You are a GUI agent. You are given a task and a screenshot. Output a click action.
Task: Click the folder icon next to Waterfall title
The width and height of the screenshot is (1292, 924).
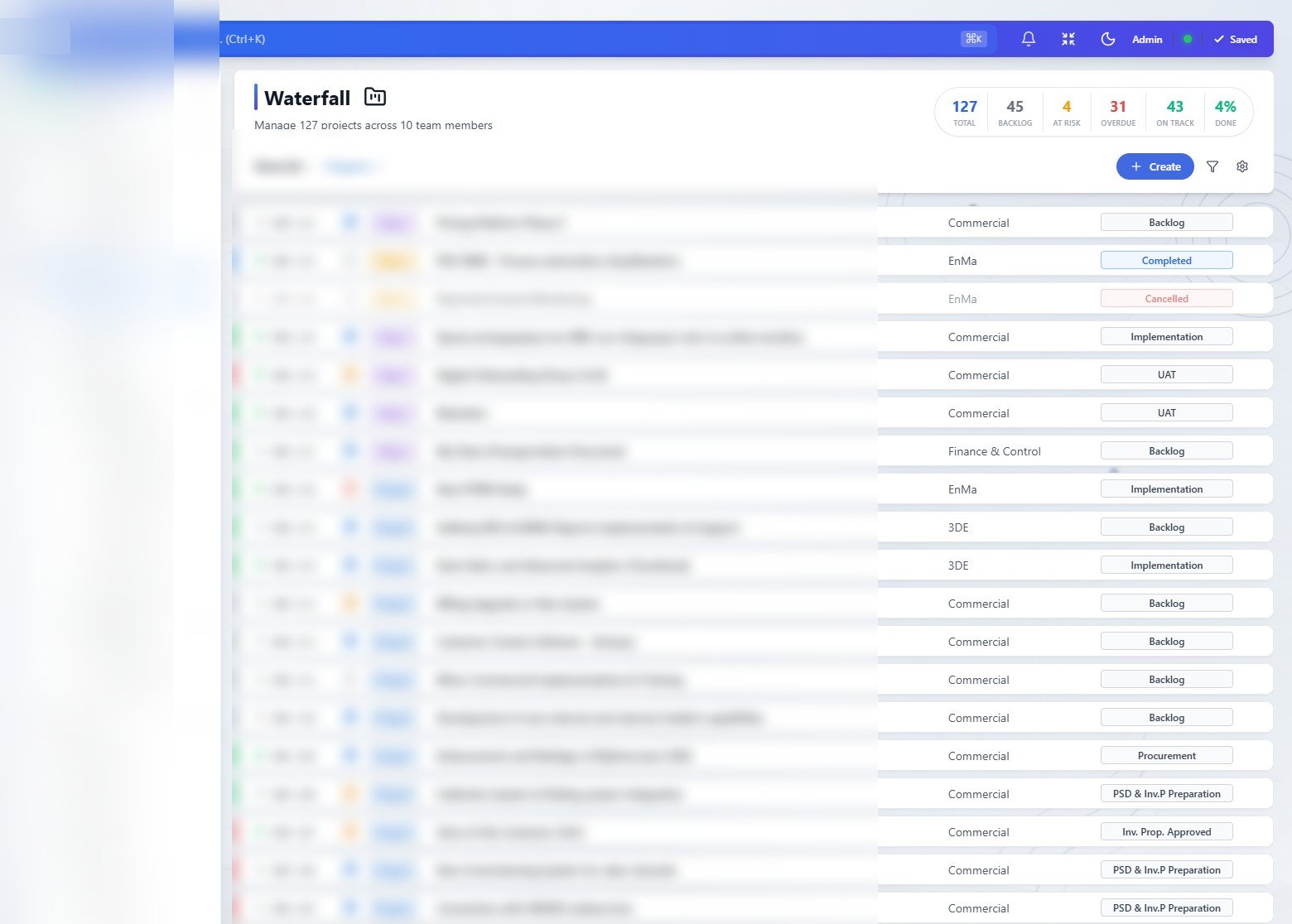pos(374,97)
